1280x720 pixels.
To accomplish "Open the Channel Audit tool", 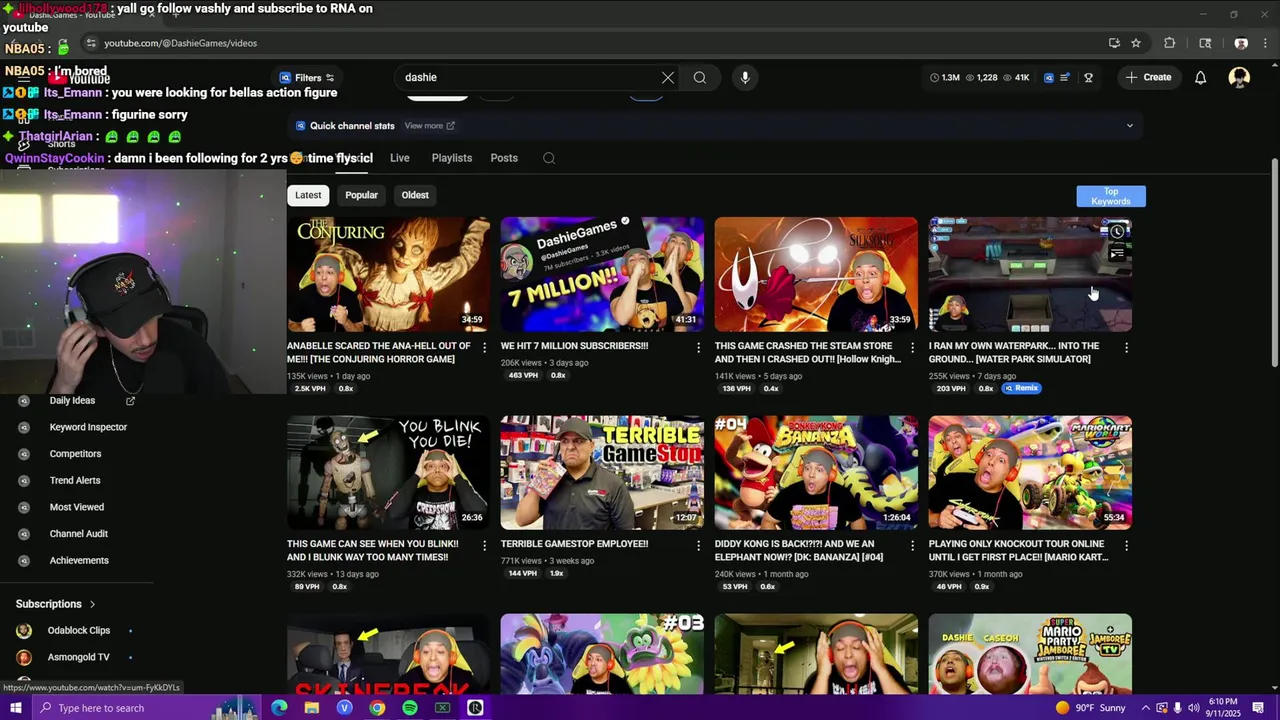I will pos(79,534).
